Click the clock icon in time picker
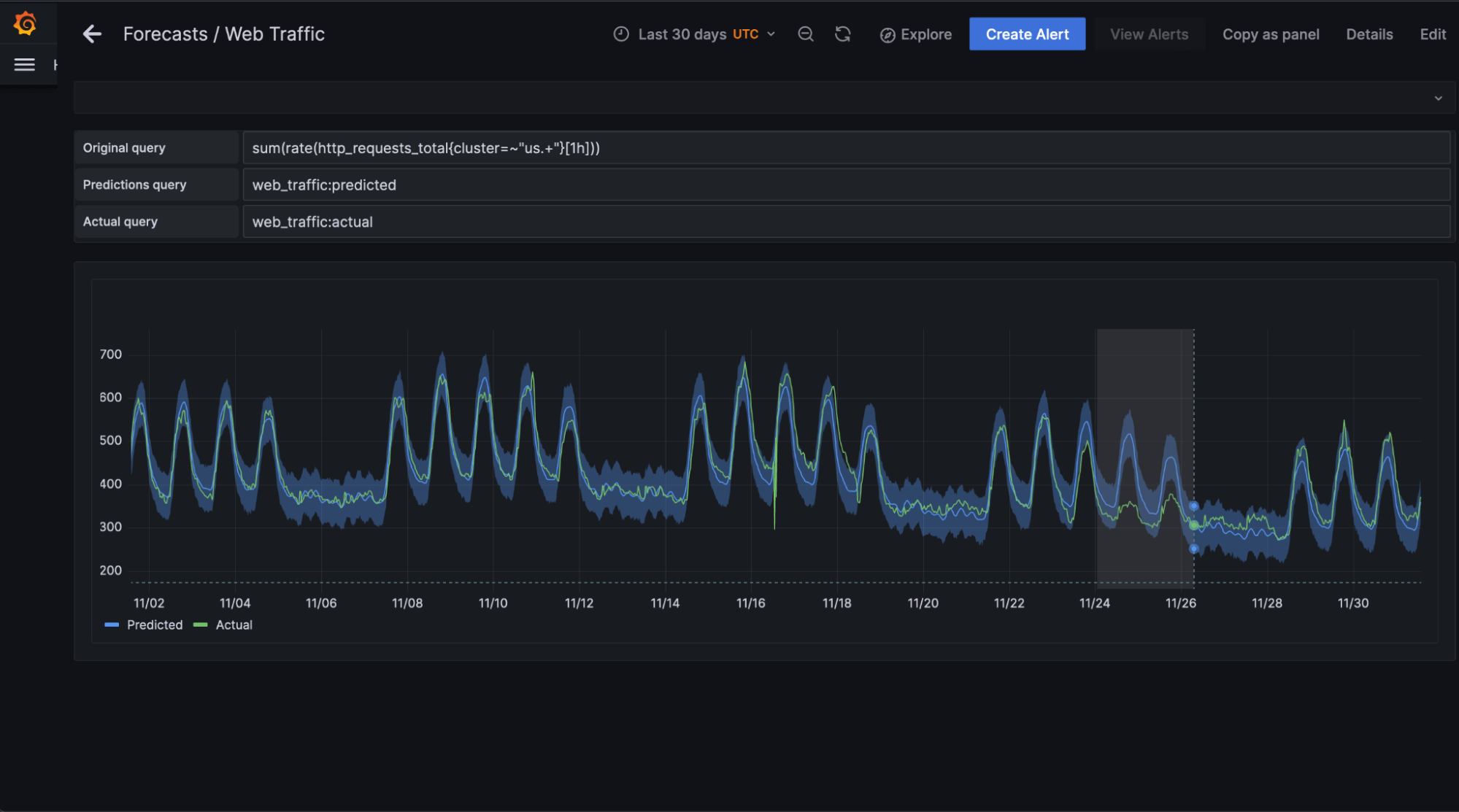1459x812 pixels. pos(621,34)
